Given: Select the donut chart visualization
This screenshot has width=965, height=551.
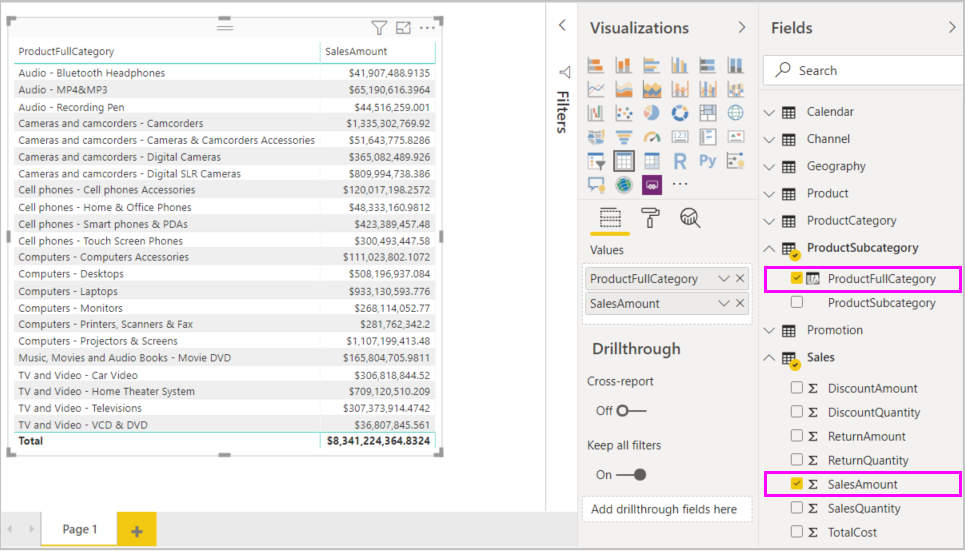Looking at the screenshot, I should click(x=680, y=113).
